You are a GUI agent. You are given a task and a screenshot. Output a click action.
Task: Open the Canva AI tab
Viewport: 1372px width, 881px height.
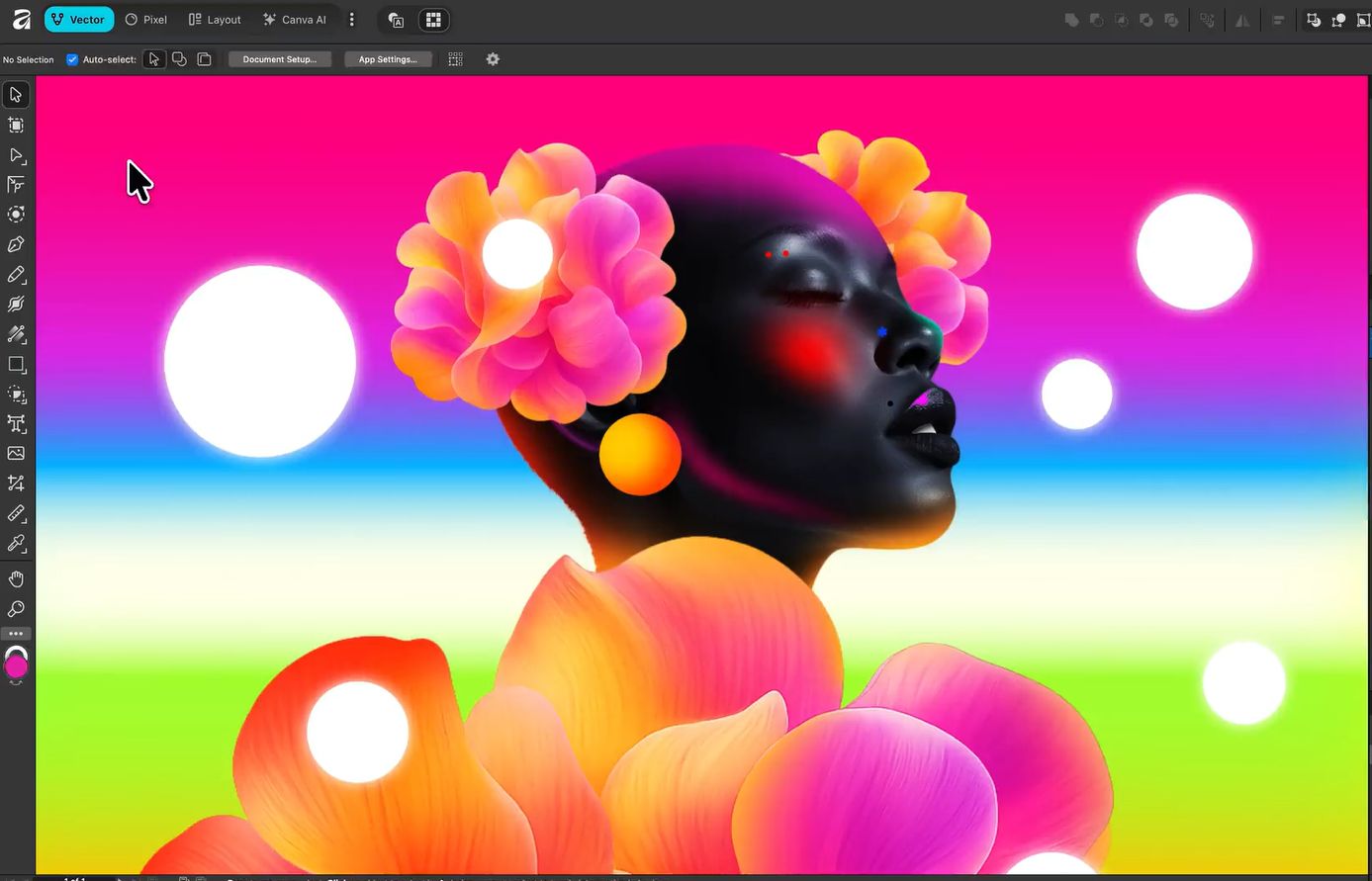(294, 20)
